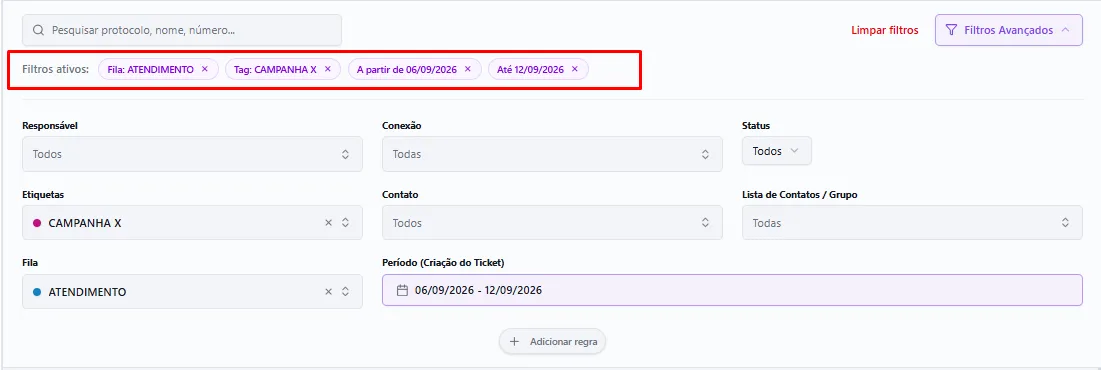Click the blue dot beside ATENDIMENTO
This screenshot has height=370, width=1101.
(37, 291)
